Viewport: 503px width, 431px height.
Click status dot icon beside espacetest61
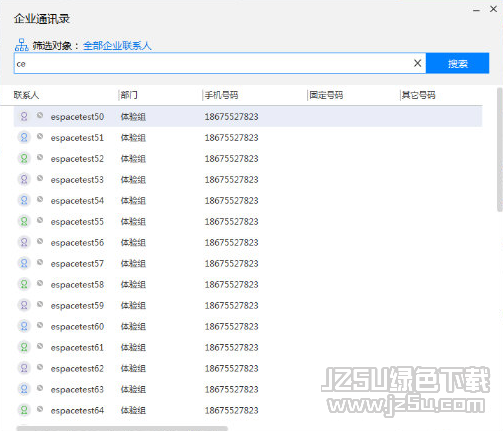click(x=40, y=346)
